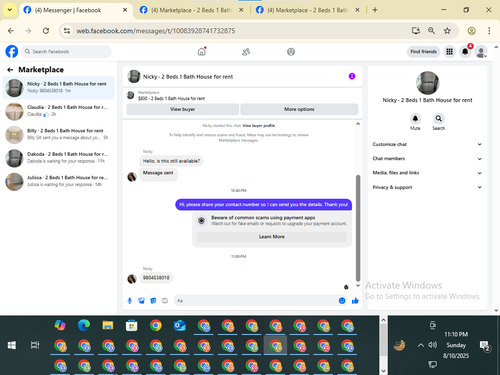Open File Explorer from taskbar

point(108,325)
